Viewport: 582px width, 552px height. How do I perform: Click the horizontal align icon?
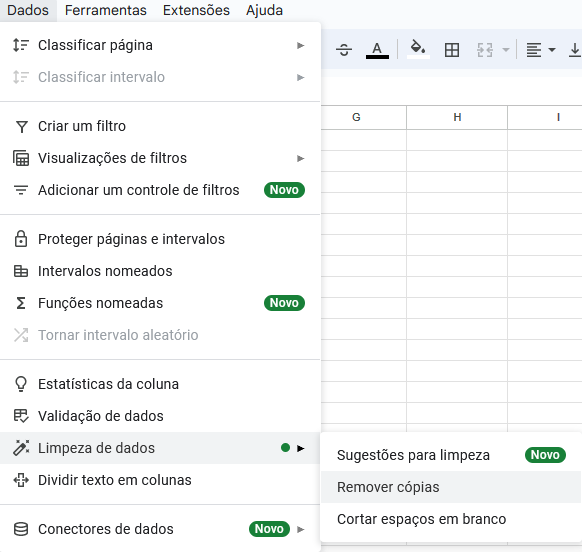534,50
